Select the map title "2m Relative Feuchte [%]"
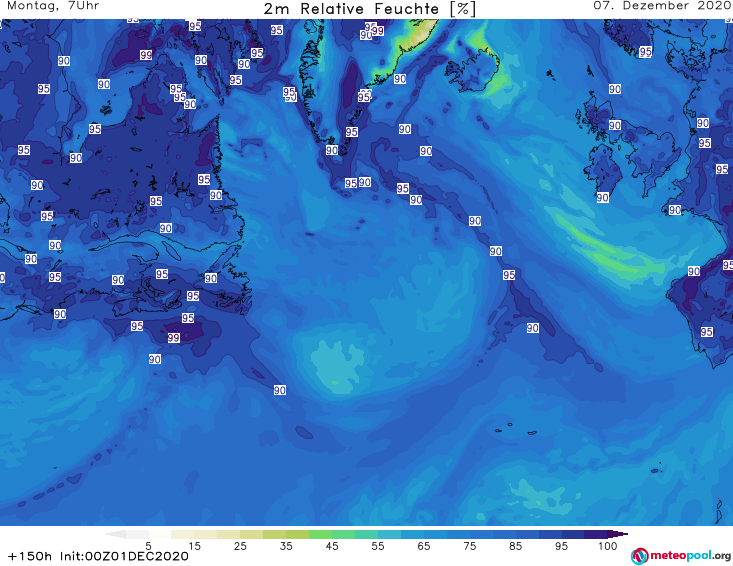Screen dimensions: 733x566 click(x=370, y=9)
